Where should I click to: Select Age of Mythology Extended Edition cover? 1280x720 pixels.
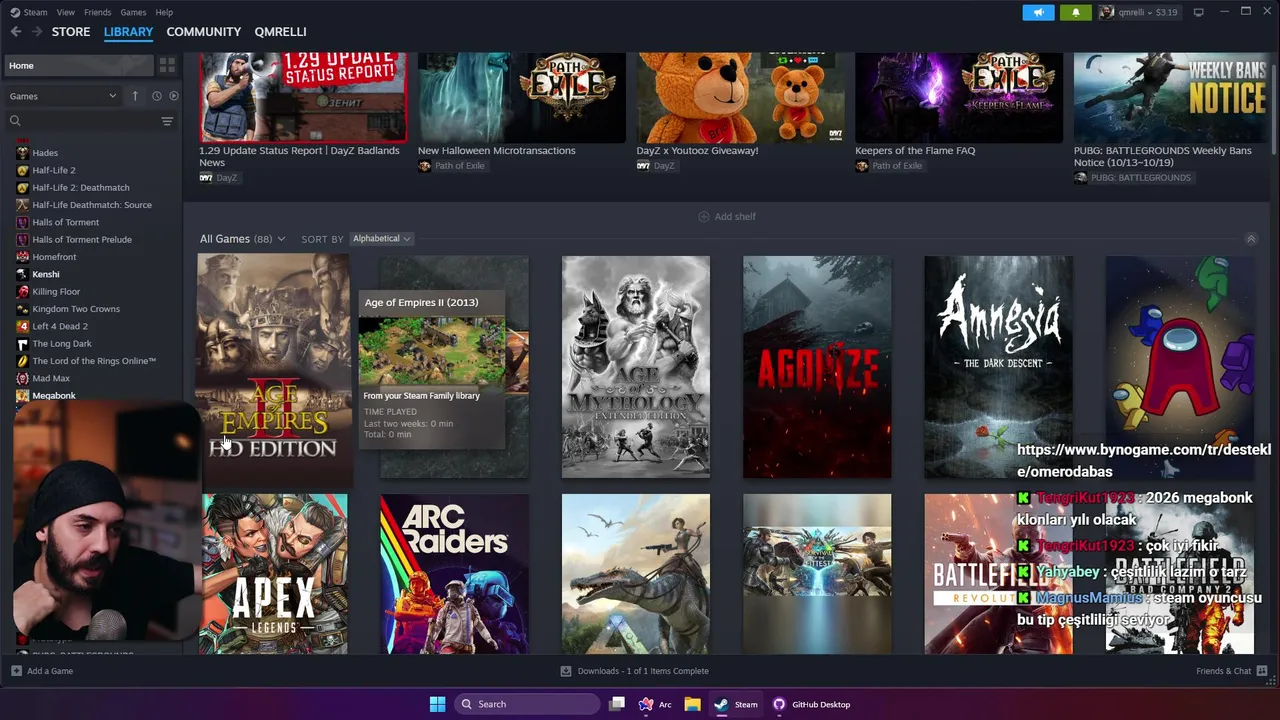[636, 366]
